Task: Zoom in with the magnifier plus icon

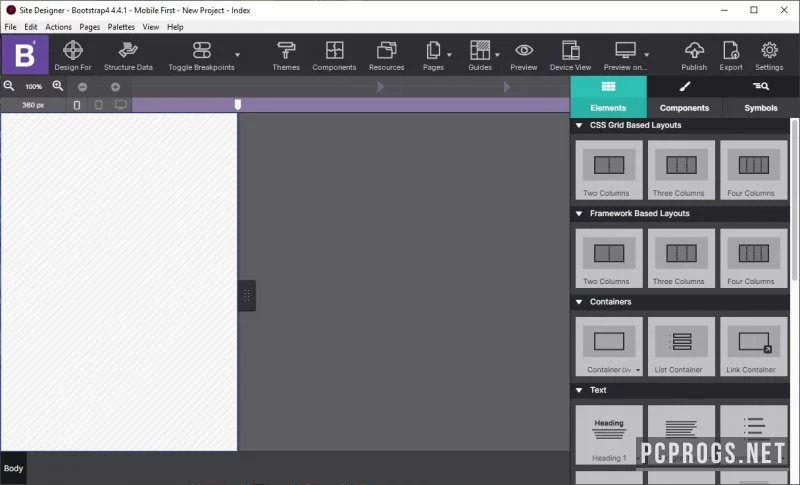Action: point(58,86)
